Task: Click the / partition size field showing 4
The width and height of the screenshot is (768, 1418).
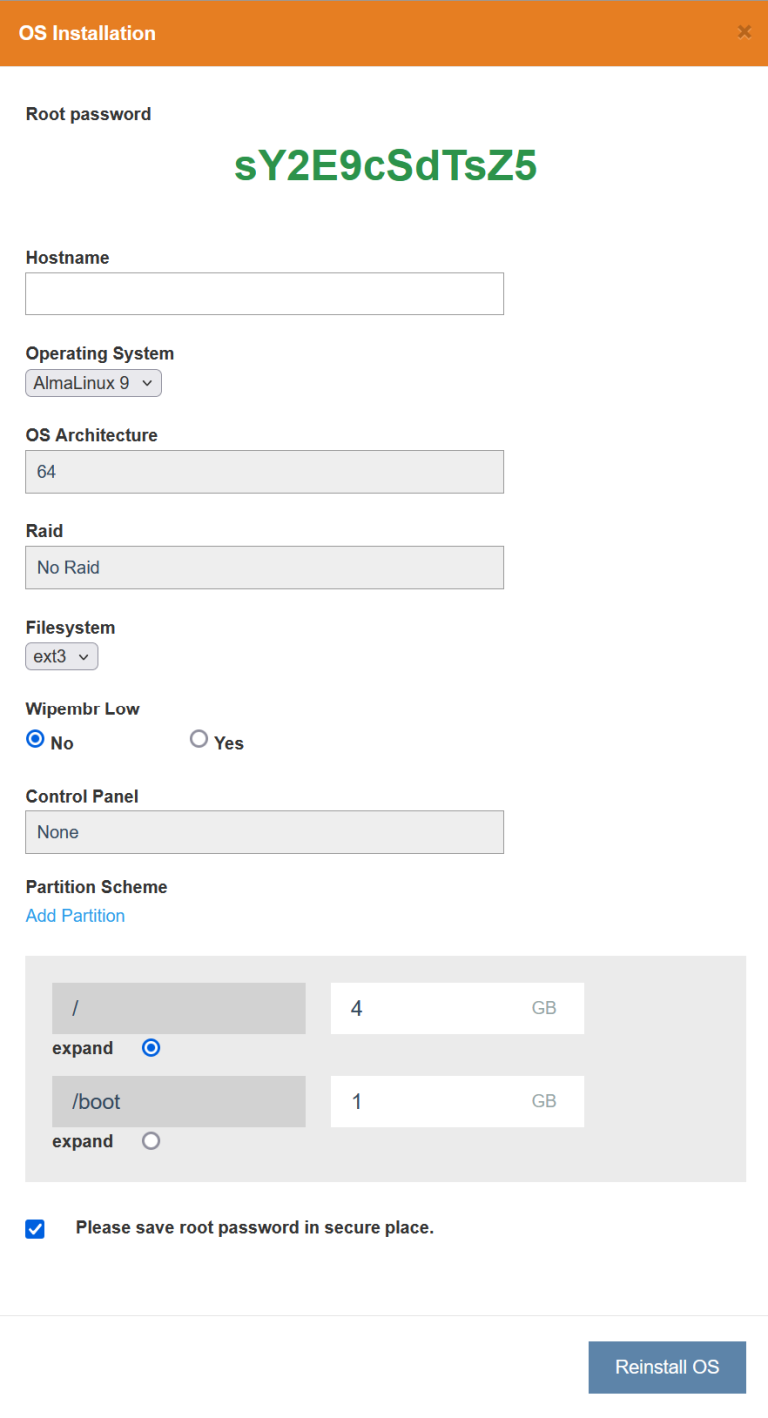Action: (456, 1008)
